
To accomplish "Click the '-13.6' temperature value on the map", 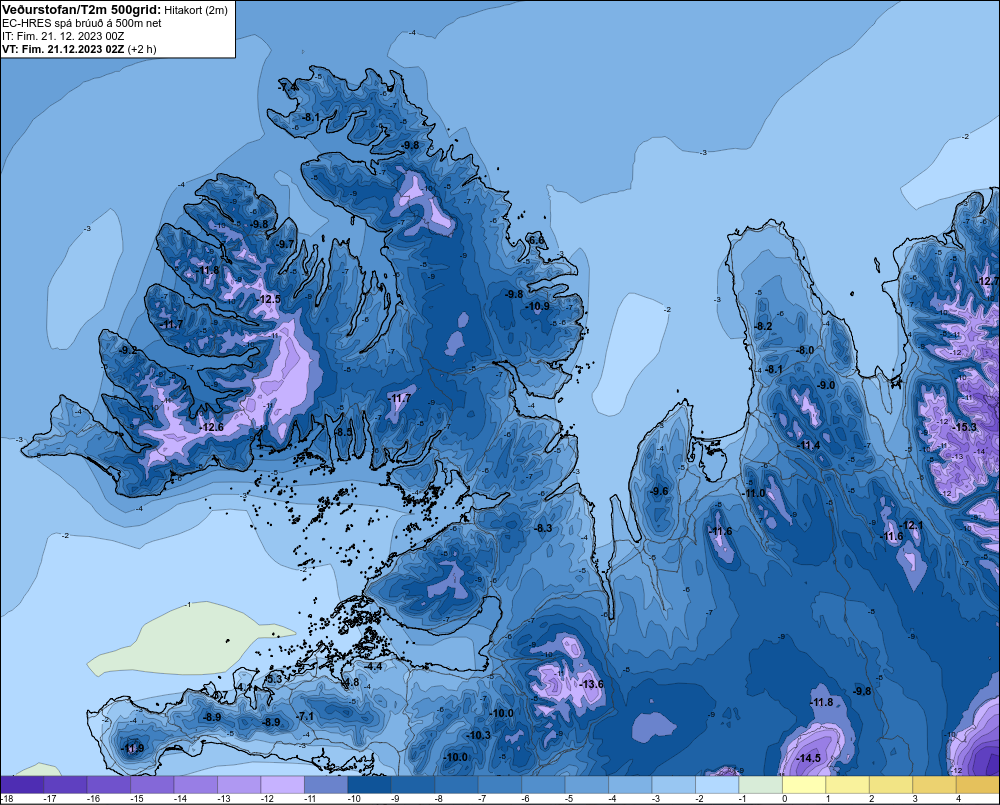I will coord(591,684).
